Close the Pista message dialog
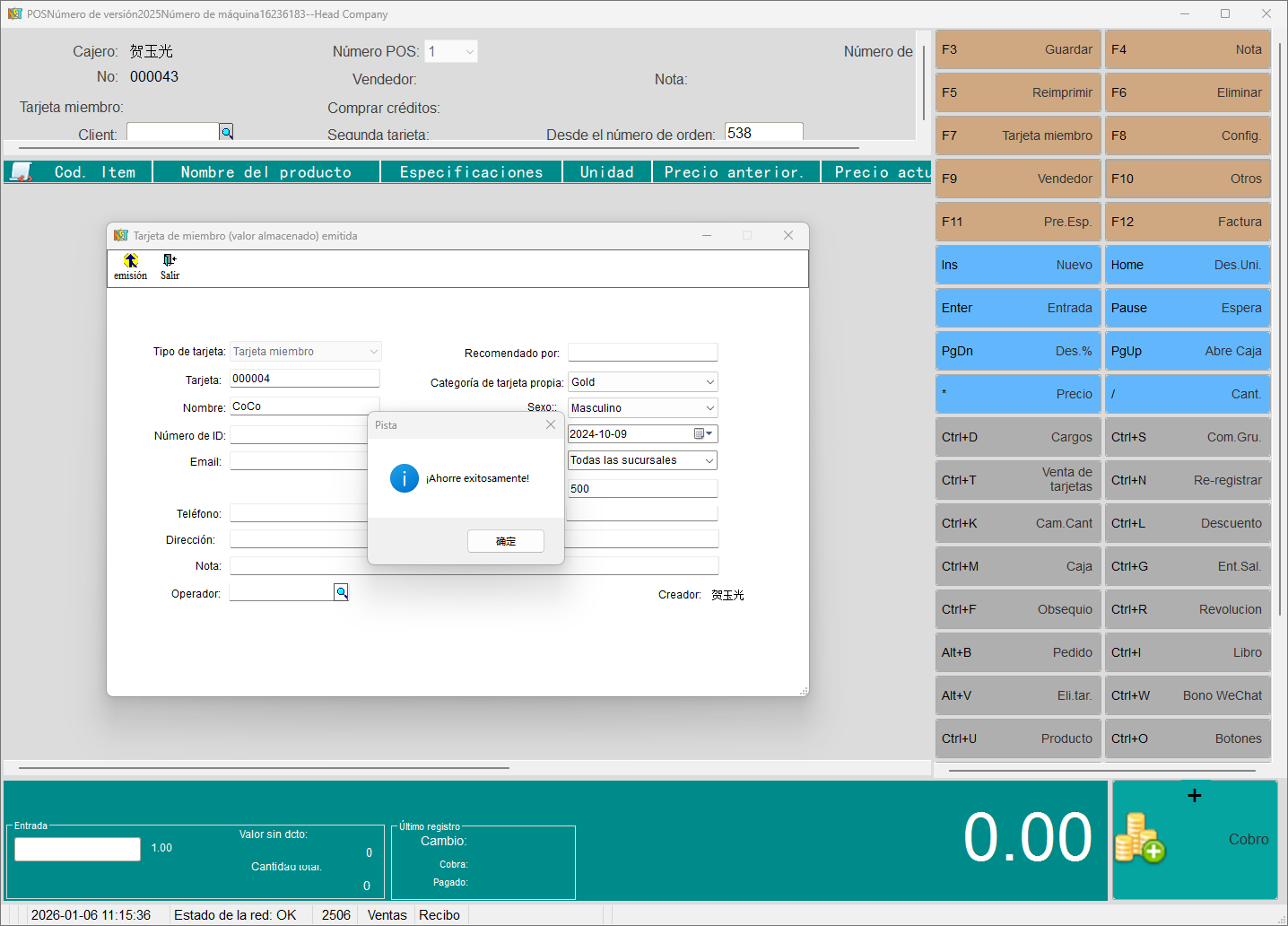Screen dimensions: 1288x926 coord(551,424)
